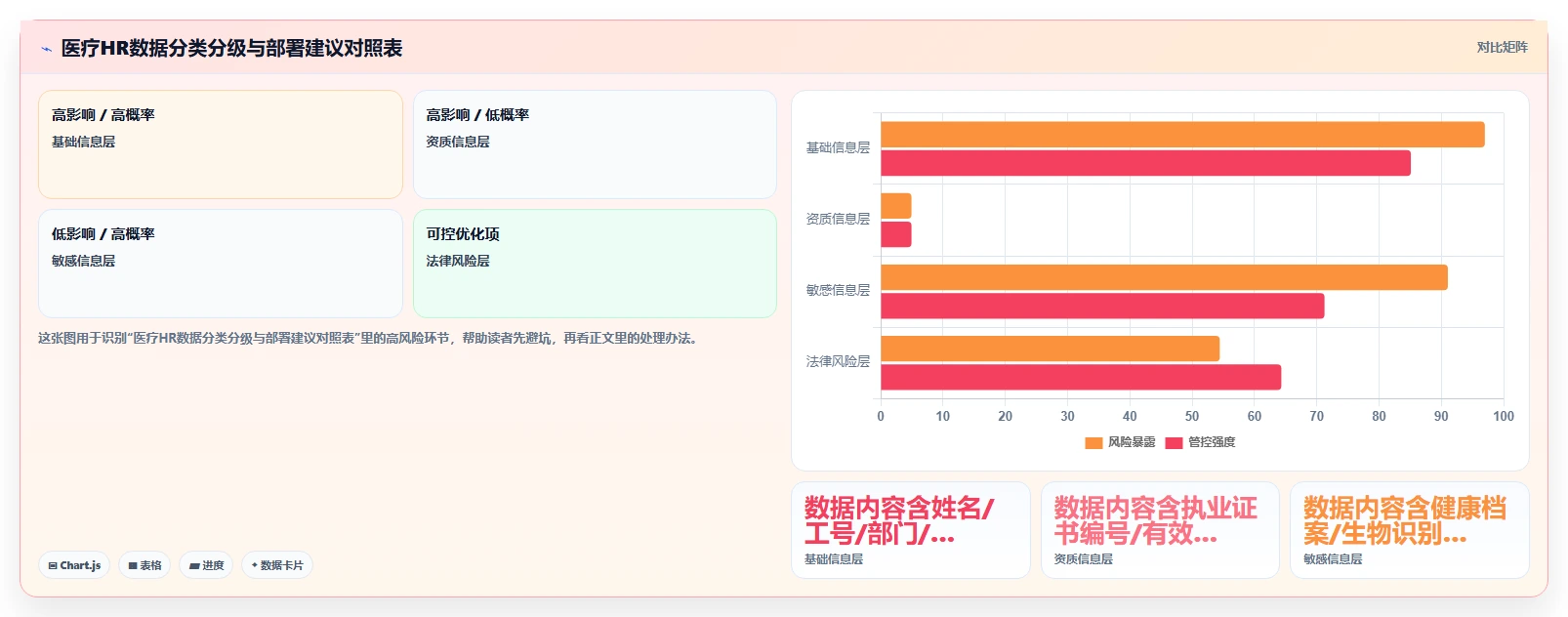Click 法律风险层 text in green card

458,261
